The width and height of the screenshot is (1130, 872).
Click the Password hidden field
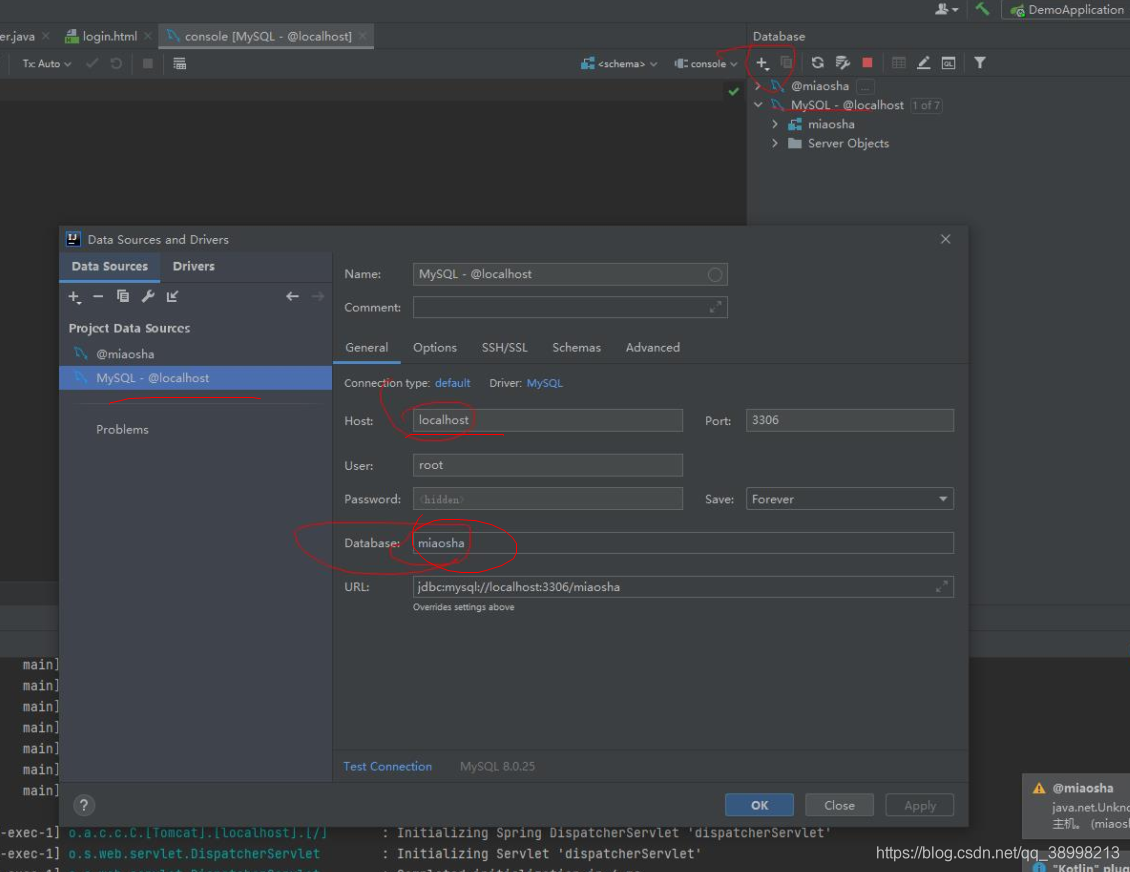click(x=548, y=499)
